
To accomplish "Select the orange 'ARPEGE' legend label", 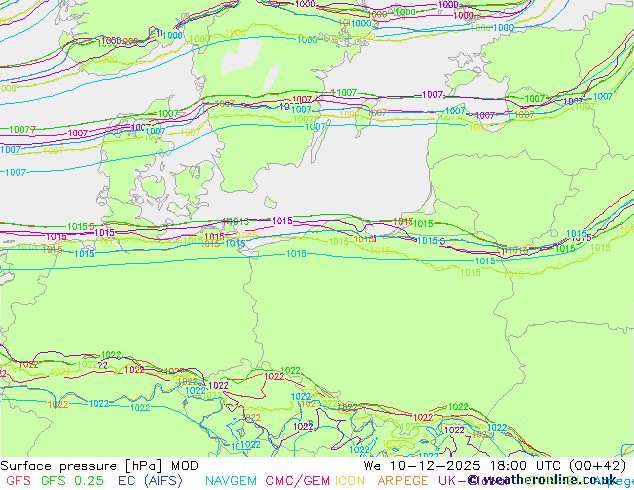I will (x=403, y=481).
